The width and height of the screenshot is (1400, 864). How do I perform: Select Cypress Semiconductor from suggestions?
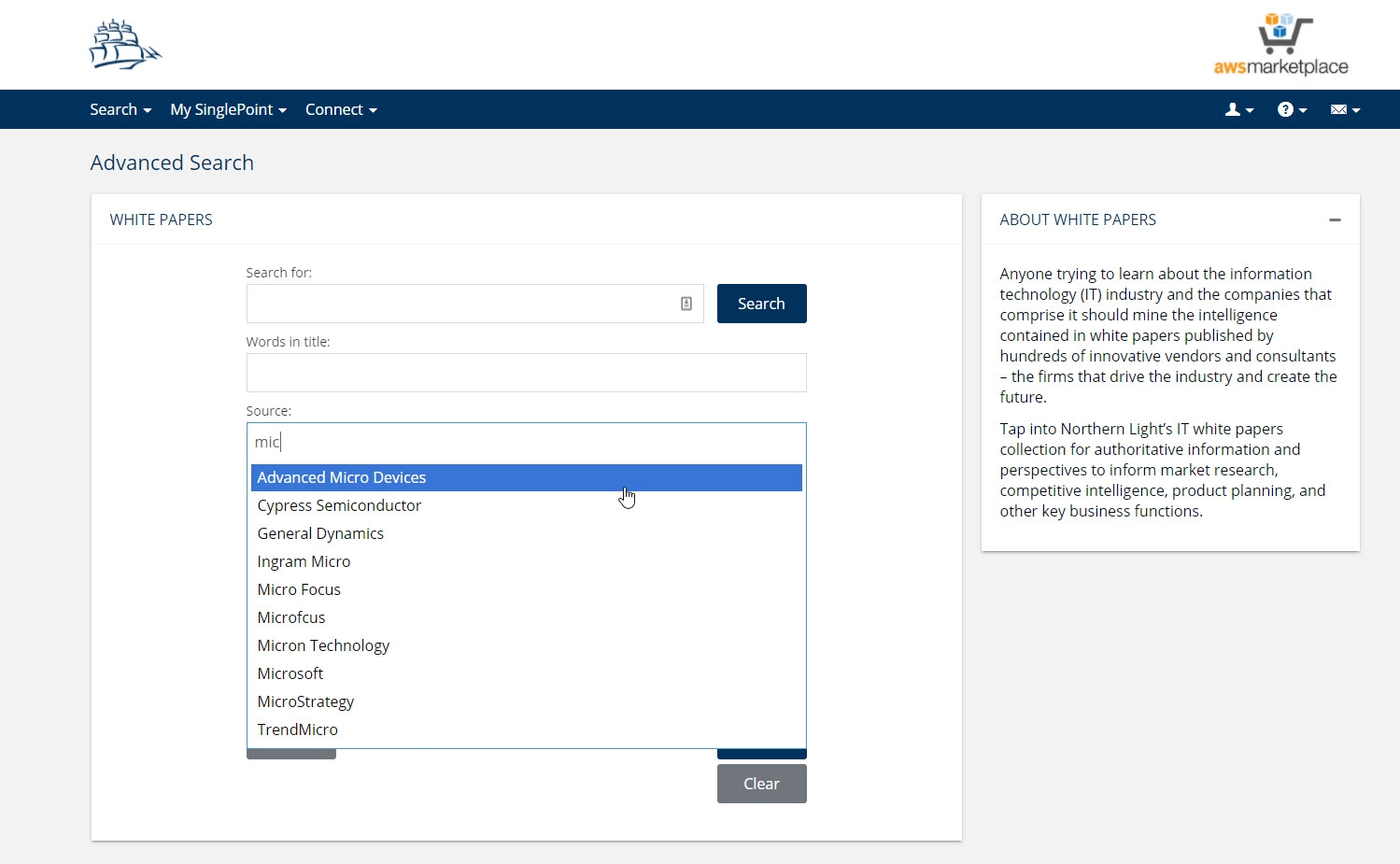[x=526, y=505]
